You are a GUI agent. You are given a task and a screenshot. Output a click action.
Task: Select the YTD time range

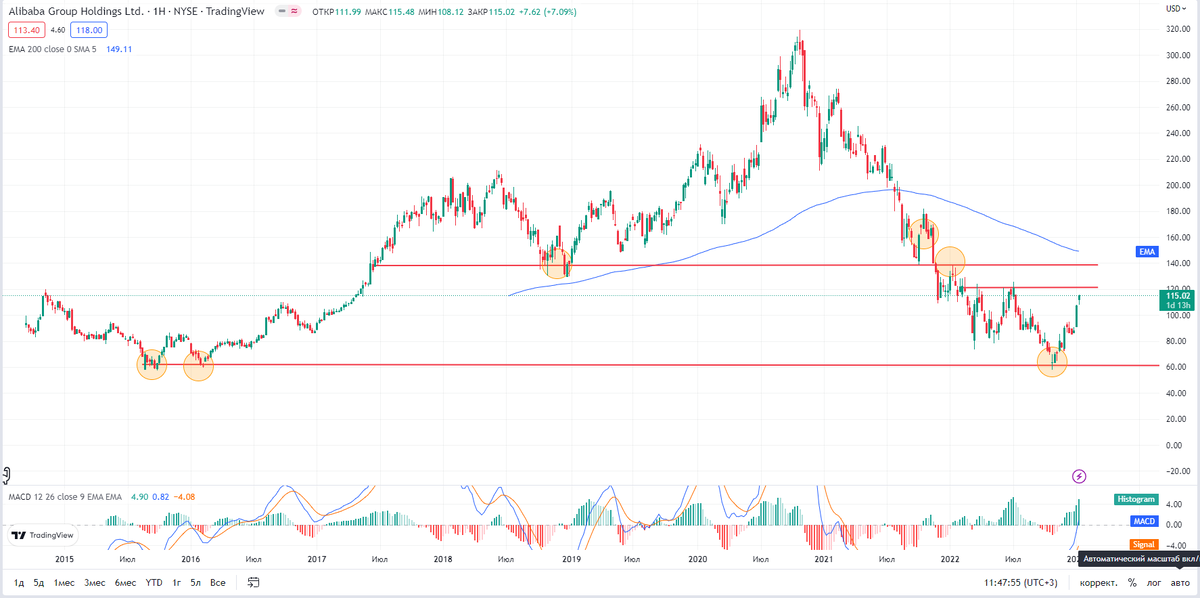click(x=154, y=582)
